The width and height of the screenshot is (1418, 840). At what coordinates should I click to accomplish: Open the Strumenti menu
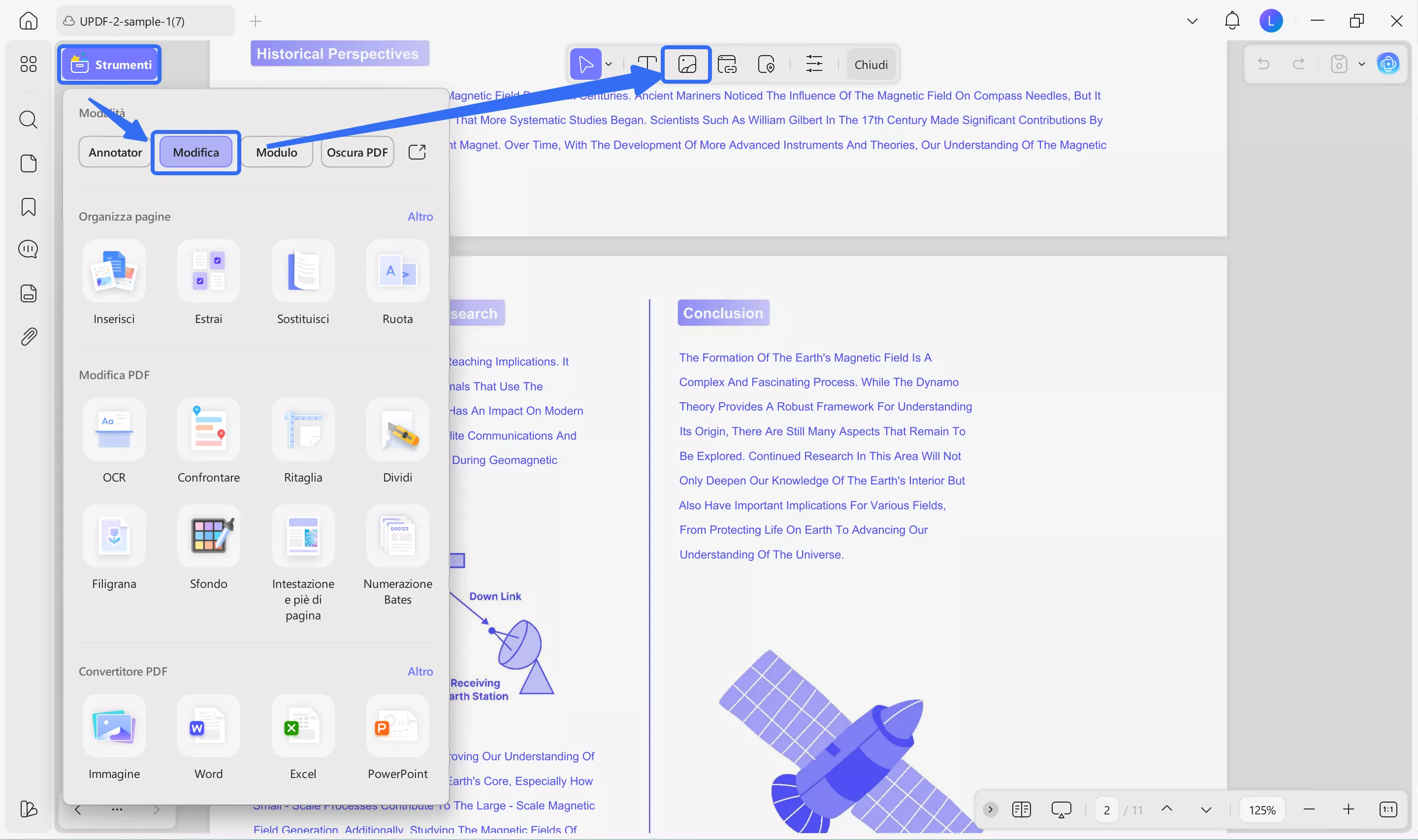(x=110, y=64)
